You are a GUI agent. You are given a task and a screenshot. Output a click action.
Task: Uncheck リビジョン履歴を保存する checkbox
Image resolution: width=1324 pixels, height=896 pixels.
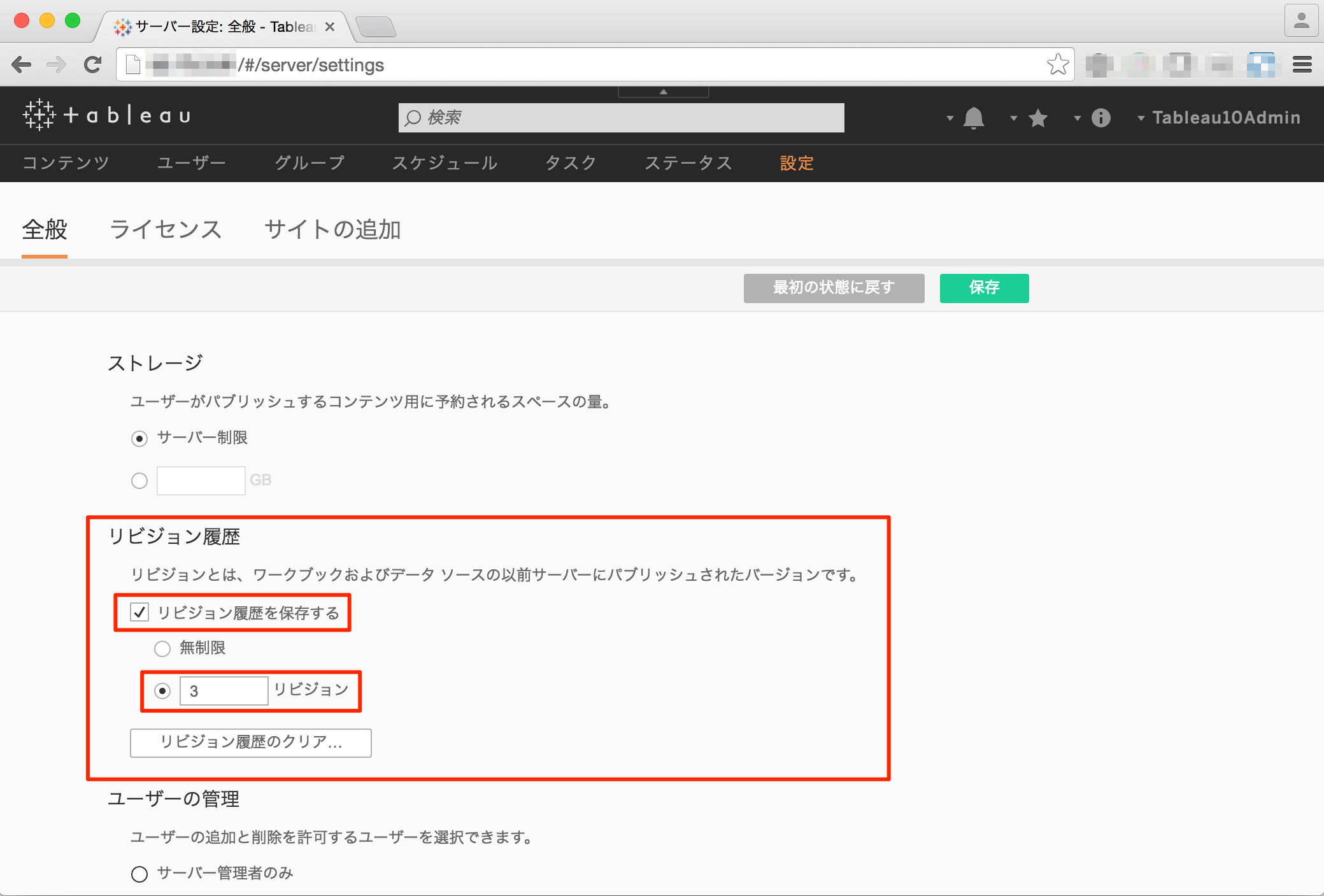click(139, 612)
